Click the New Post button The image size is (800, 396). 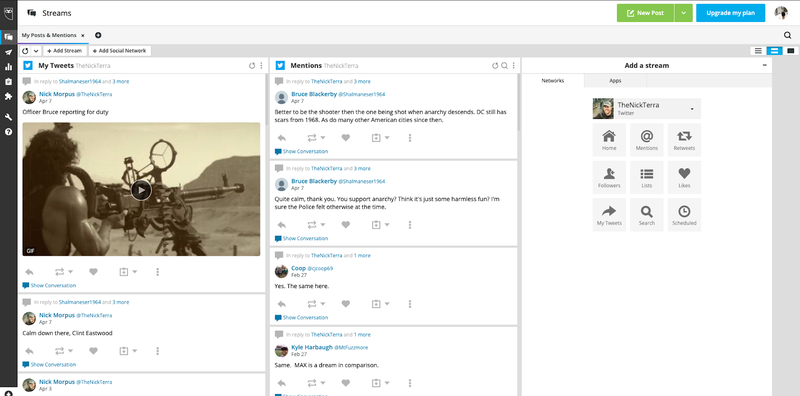[x=645, y=13]
